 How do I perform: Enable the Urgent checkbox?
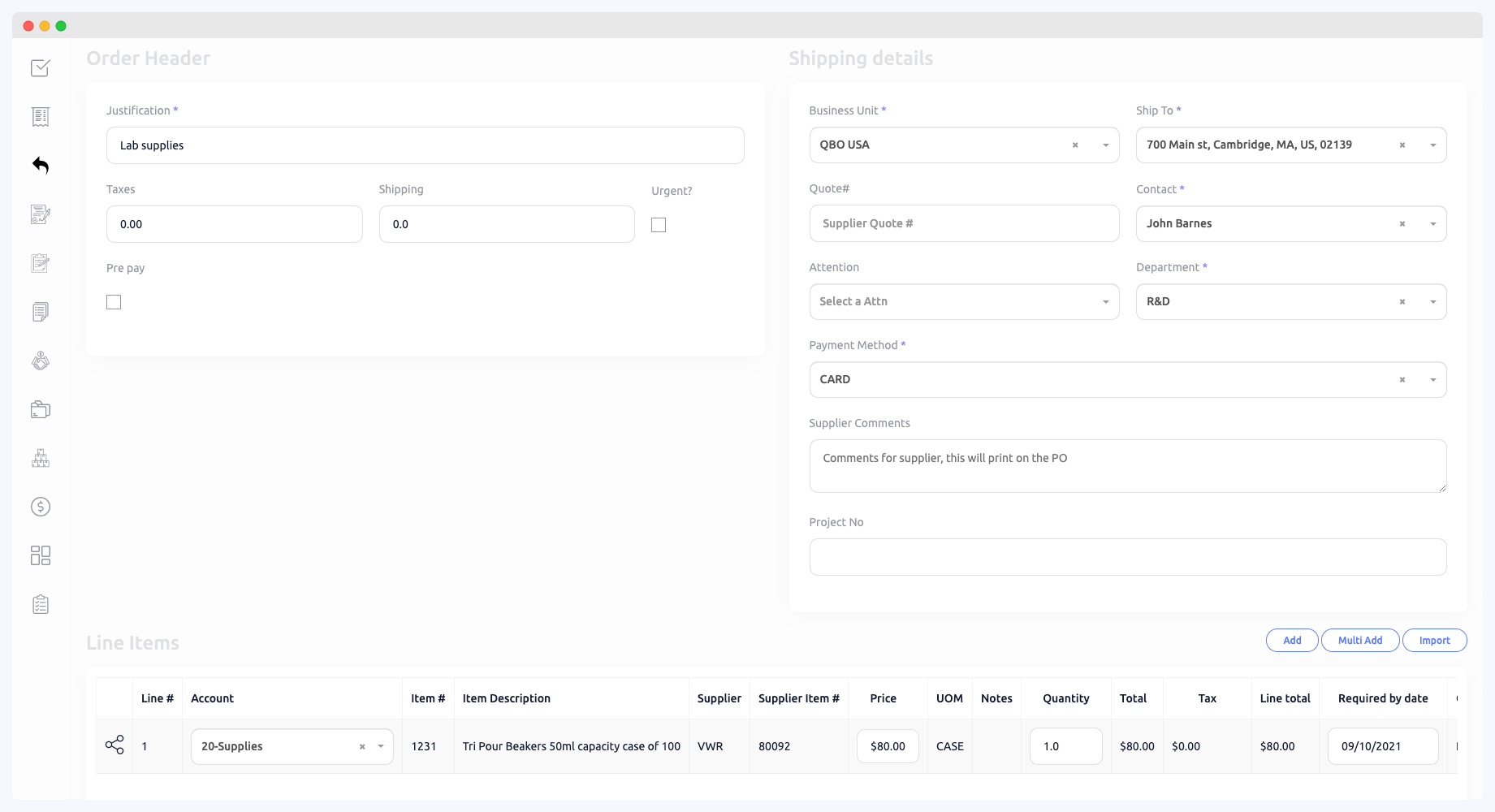coord(658,224)
